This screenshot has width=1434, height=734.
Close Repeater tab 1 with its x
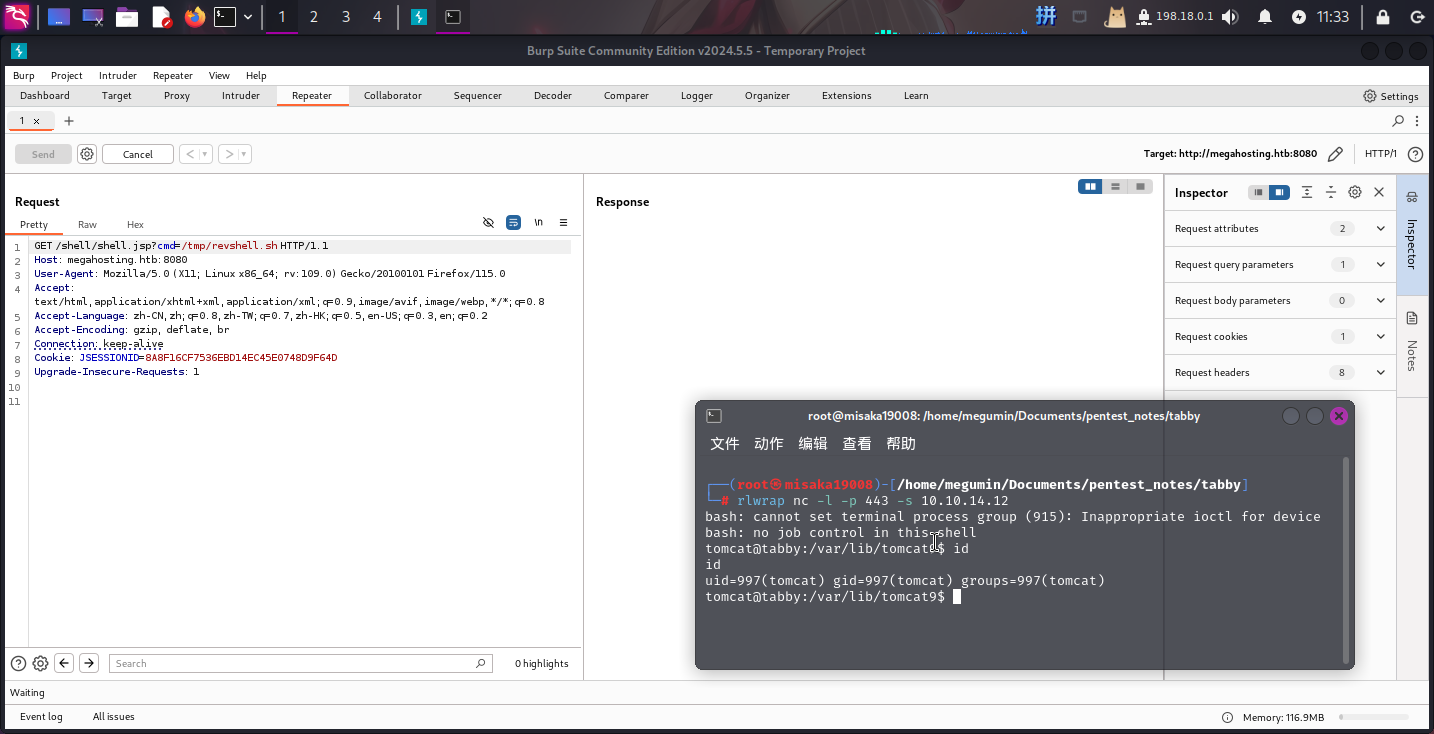click(x=37, y=121)
